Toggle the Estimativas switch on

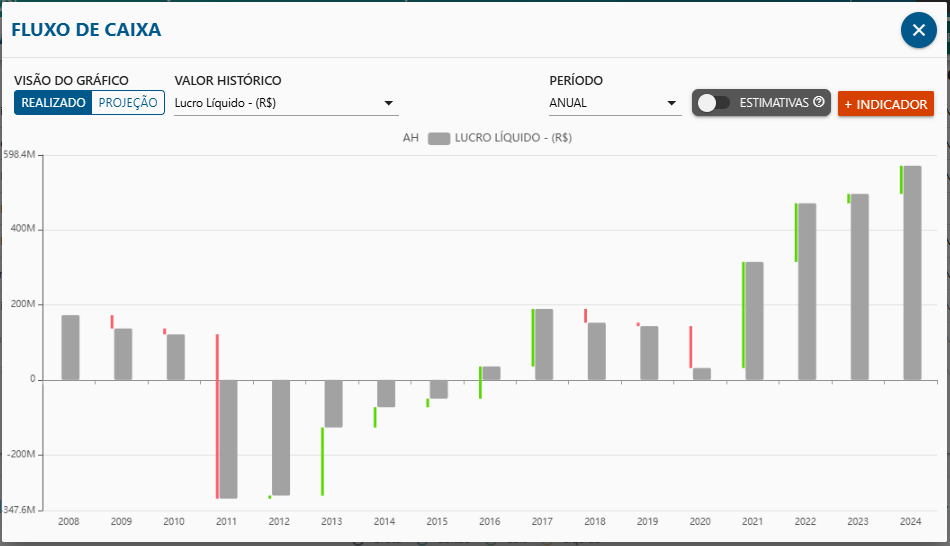click(714, 103)
